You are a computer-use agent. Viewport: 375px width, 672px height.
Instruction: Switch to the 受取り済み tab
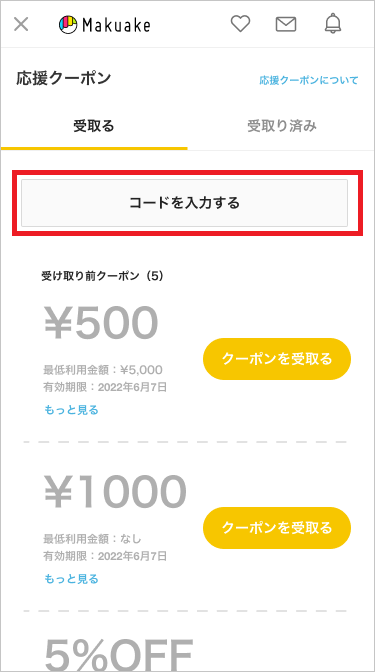(x=282, y=126)
